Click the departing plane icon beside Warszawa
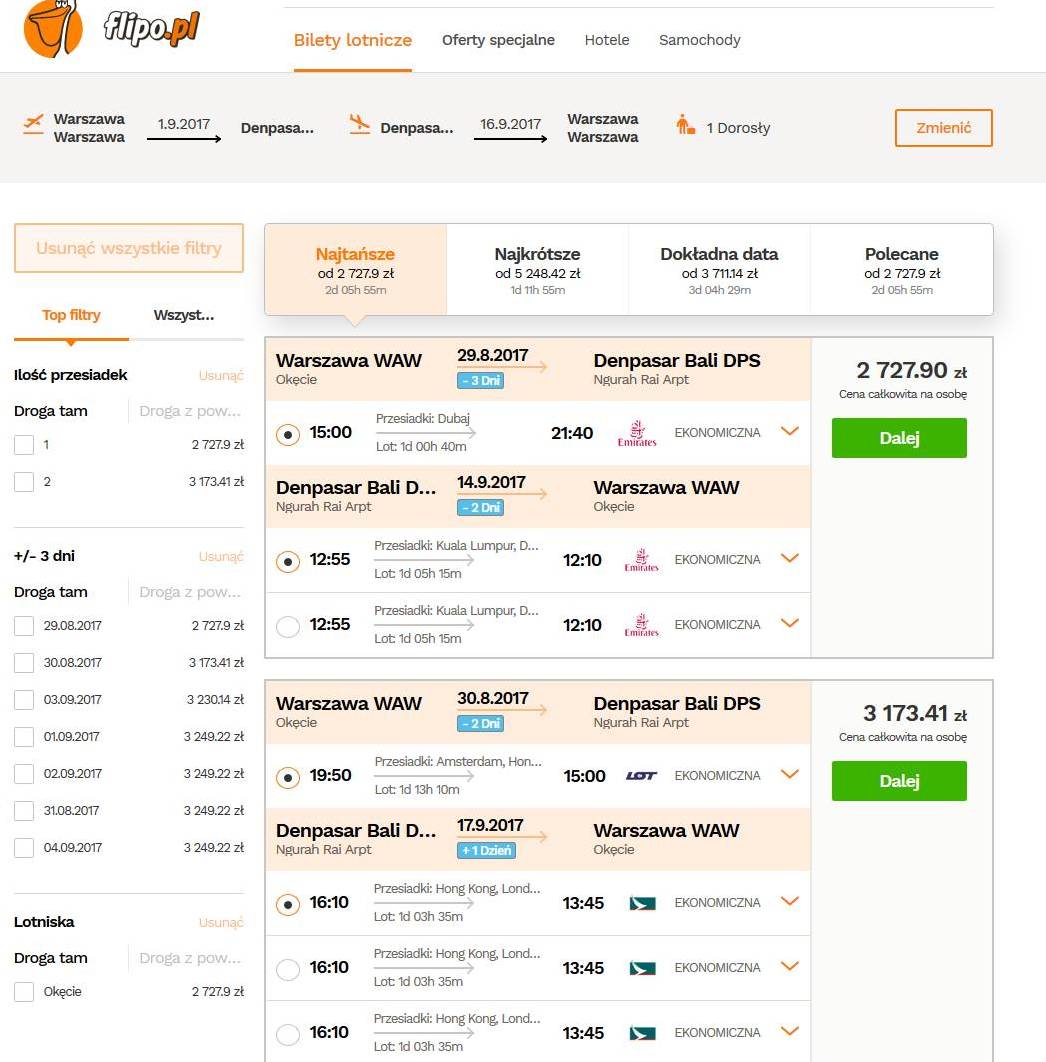Screen dimensions: 1046x1062 point(33,124)
